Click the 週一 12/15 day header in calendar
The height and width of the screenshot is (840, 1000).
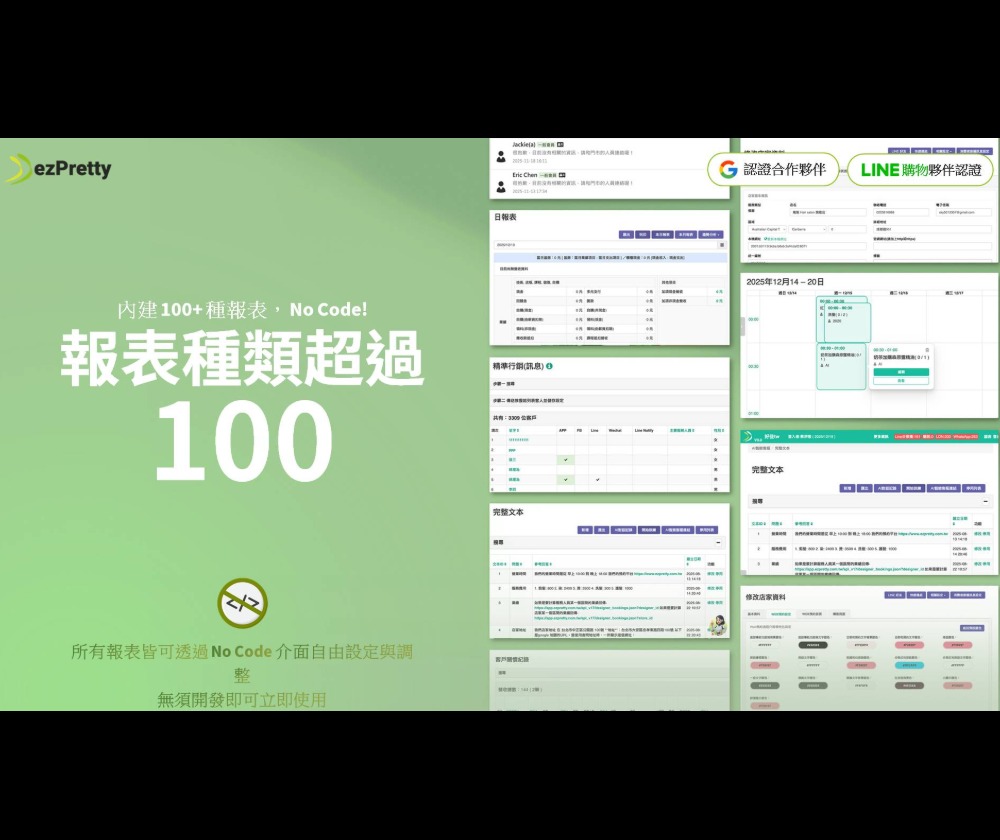click(842, 293)
